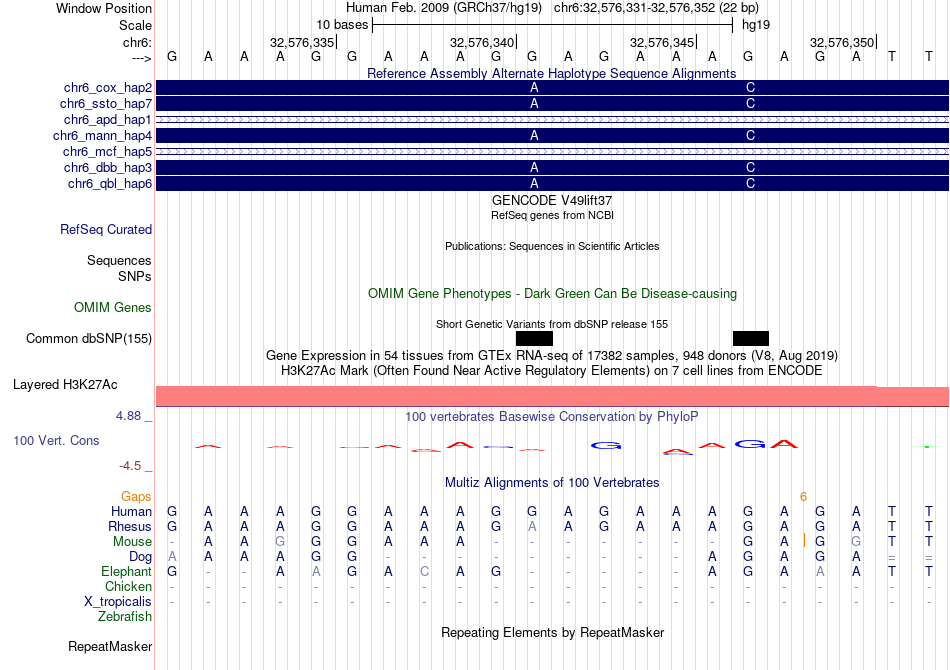Click the orange 6 in the Gaps row
This screenshot has height=670, width=950.
pyautogui.click(x=803, y=497)
